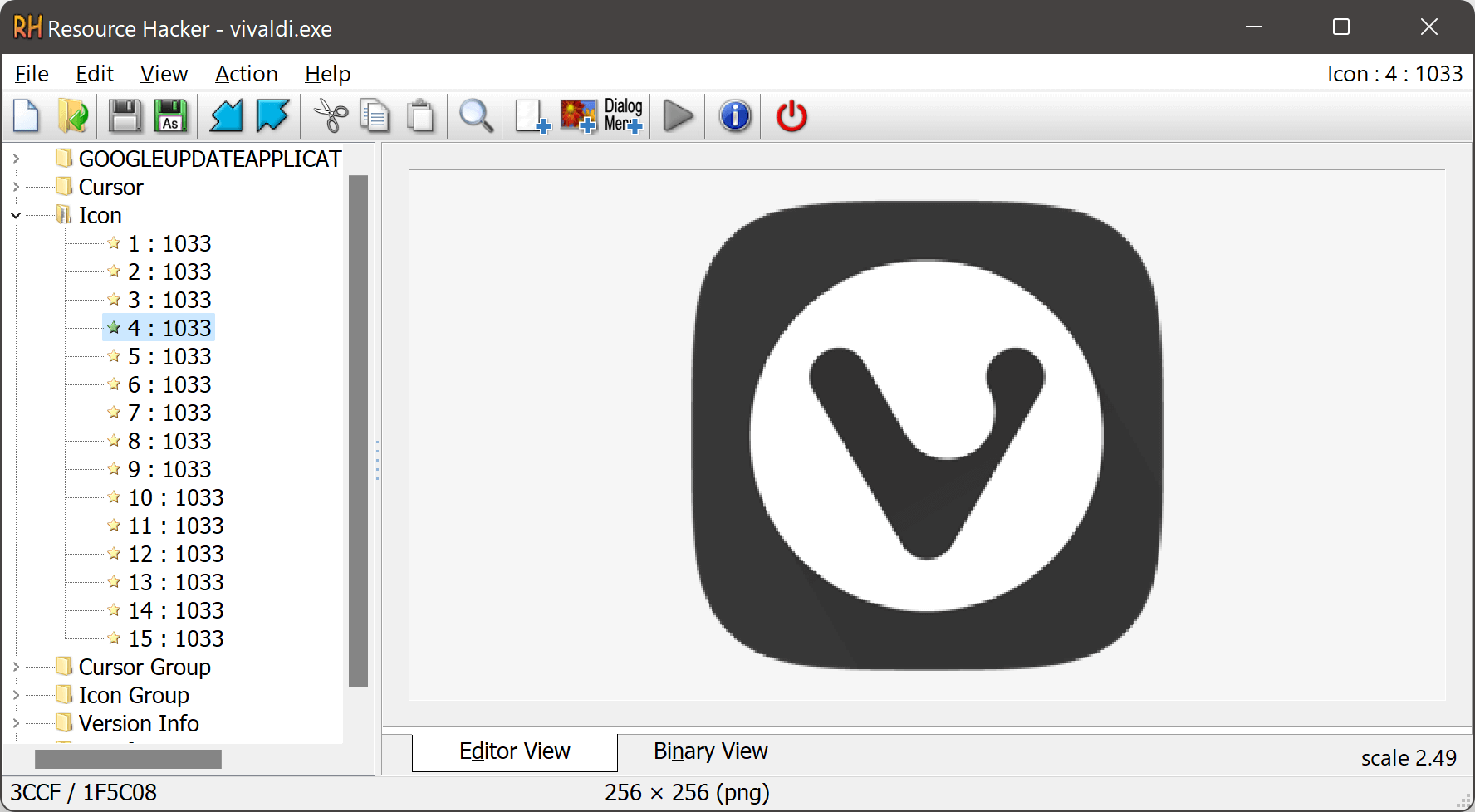Open Find with the magnifier icon
1475x812 pixels.
[477, 116]
